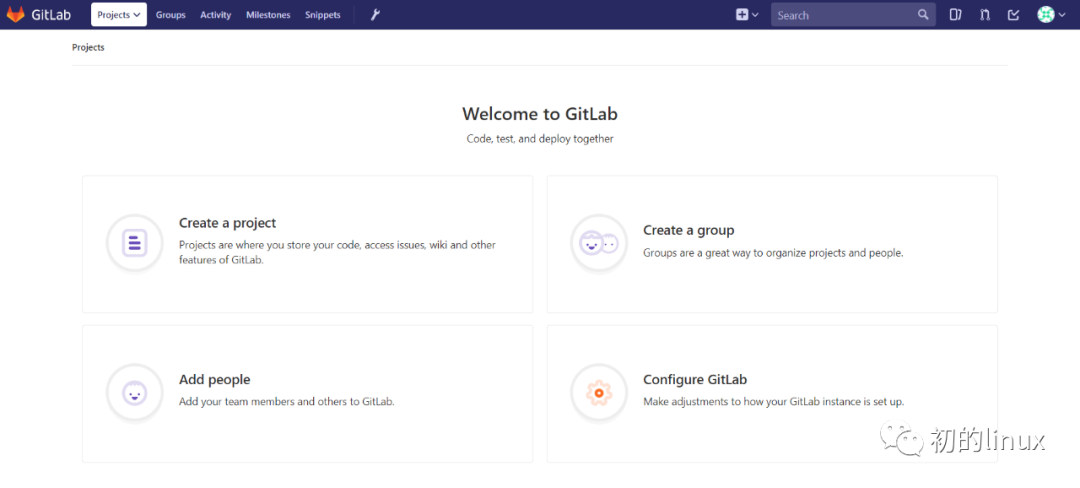Click 'Make adjustments to how' description

[x=773, y=401]
